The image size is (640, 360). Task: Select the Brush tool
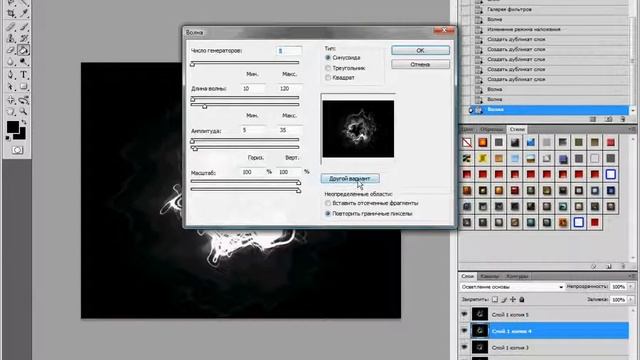pos(24,27)
